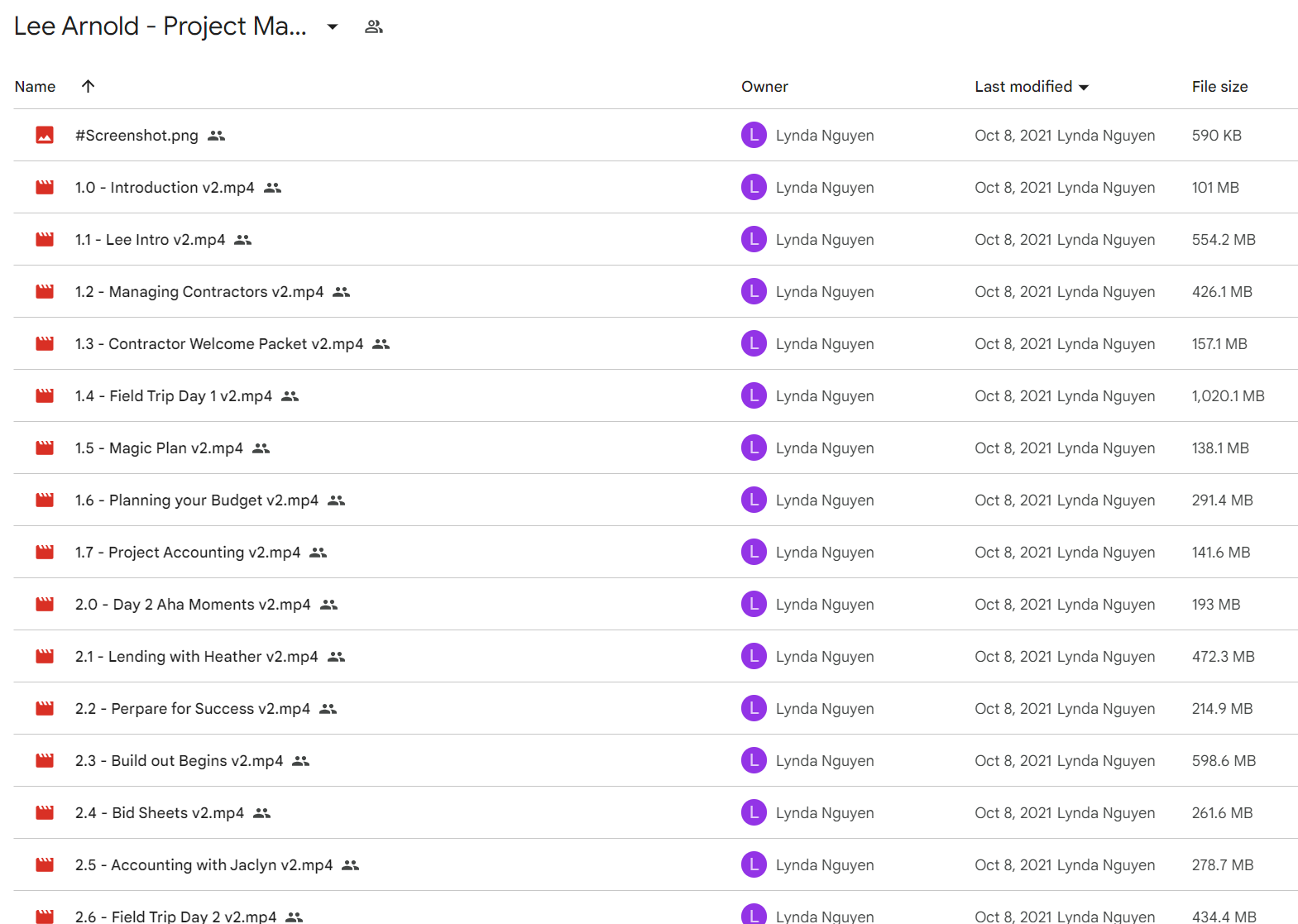This screenshot has height=924, width=1298.
Task: Click video icon for 1.6 - Planning your Budget
Action: pos(45,500)
